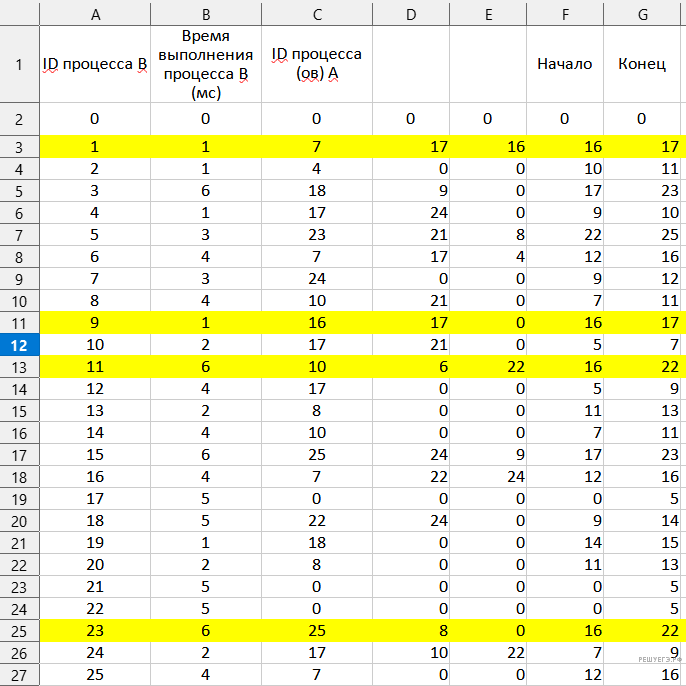Click cell G7 containing 25
686x686 pixels.
click(642, 234)
